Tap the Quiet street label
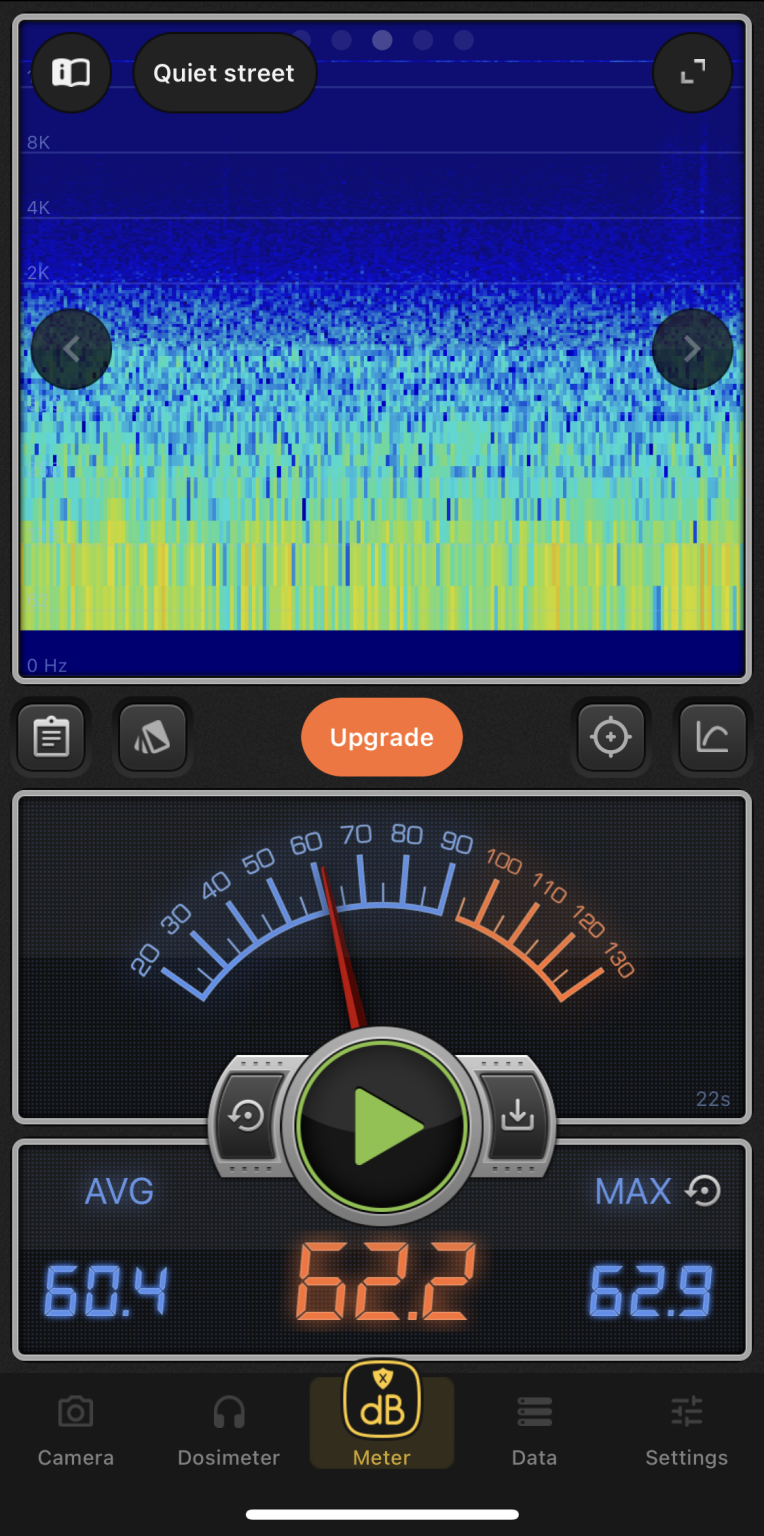 click(224, 73)
